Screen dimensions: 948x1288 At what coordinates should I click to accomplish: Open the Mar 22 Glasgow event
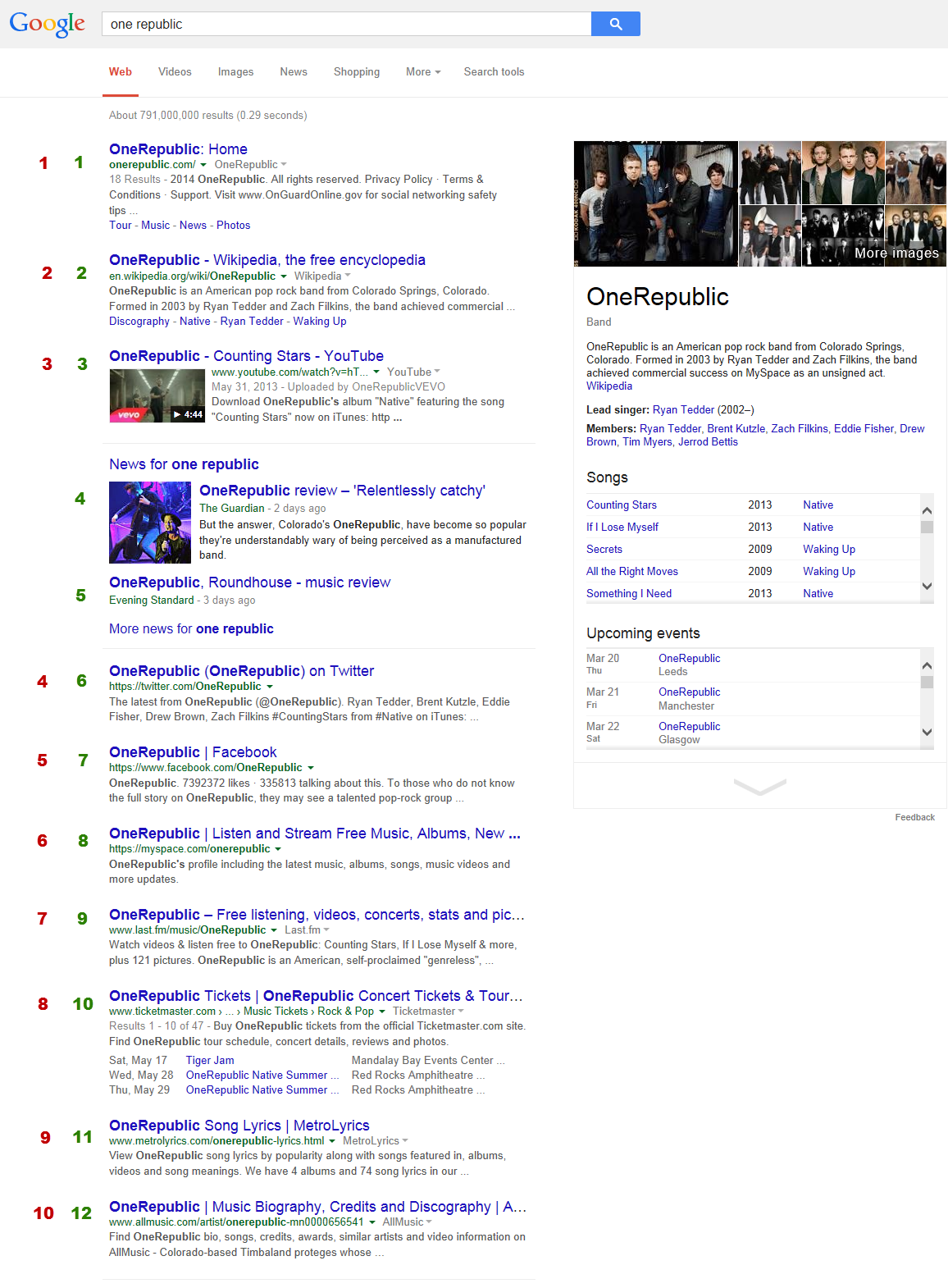coord(689,727)
